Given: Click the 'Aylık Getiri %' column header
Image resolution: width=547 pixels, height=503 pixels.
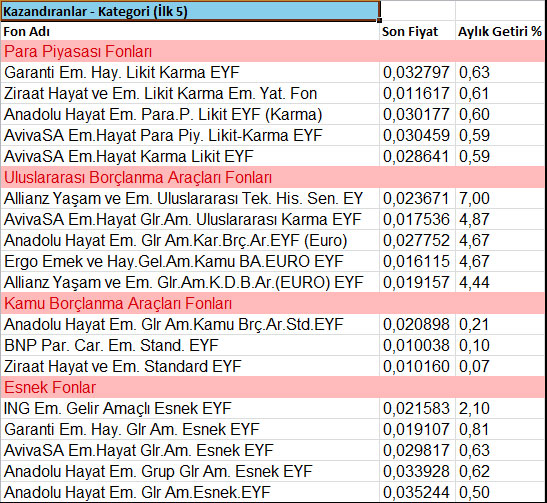Looking at the screenshot, I should pyautogui.click(x=500, y=31).
